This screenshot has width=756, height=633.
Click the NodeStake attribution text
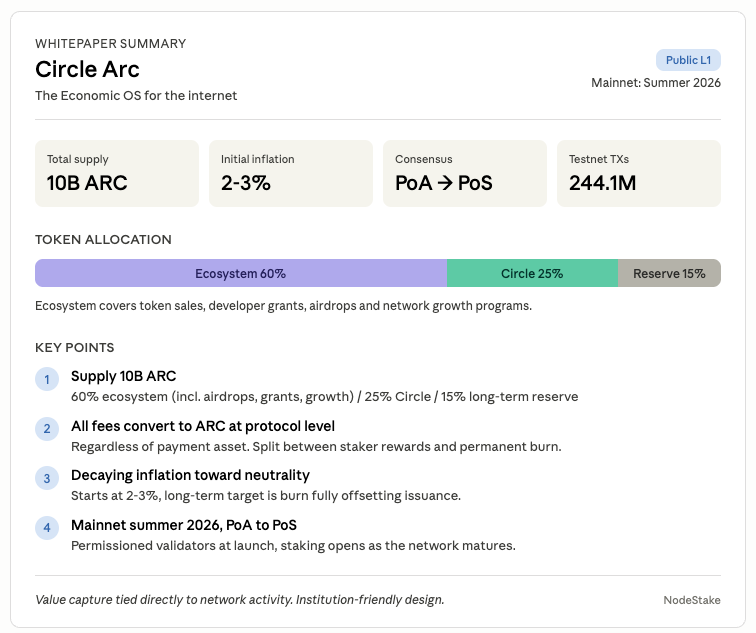point(692,600)
